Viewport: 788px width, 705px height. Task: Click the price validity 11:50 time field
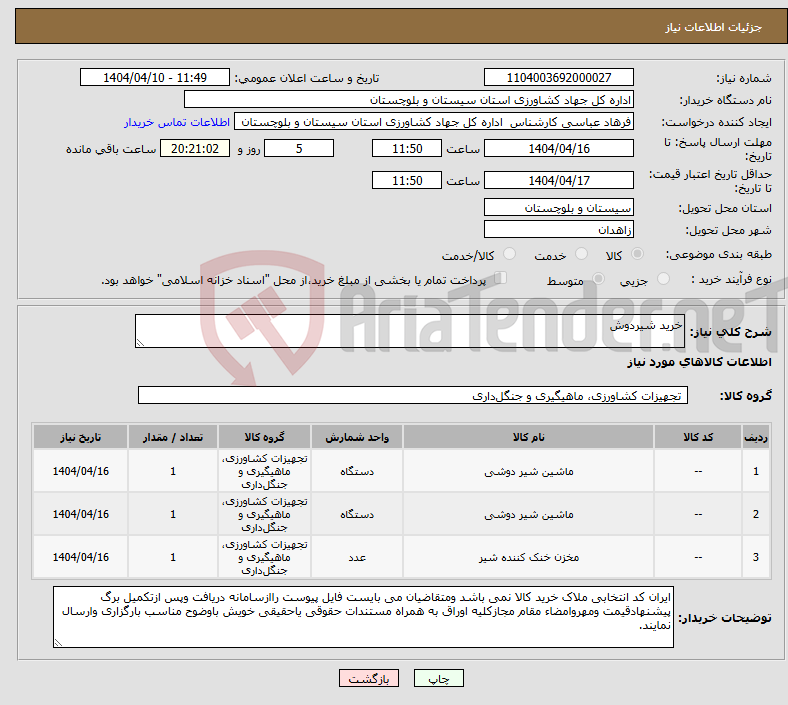(x=407, y=180)
